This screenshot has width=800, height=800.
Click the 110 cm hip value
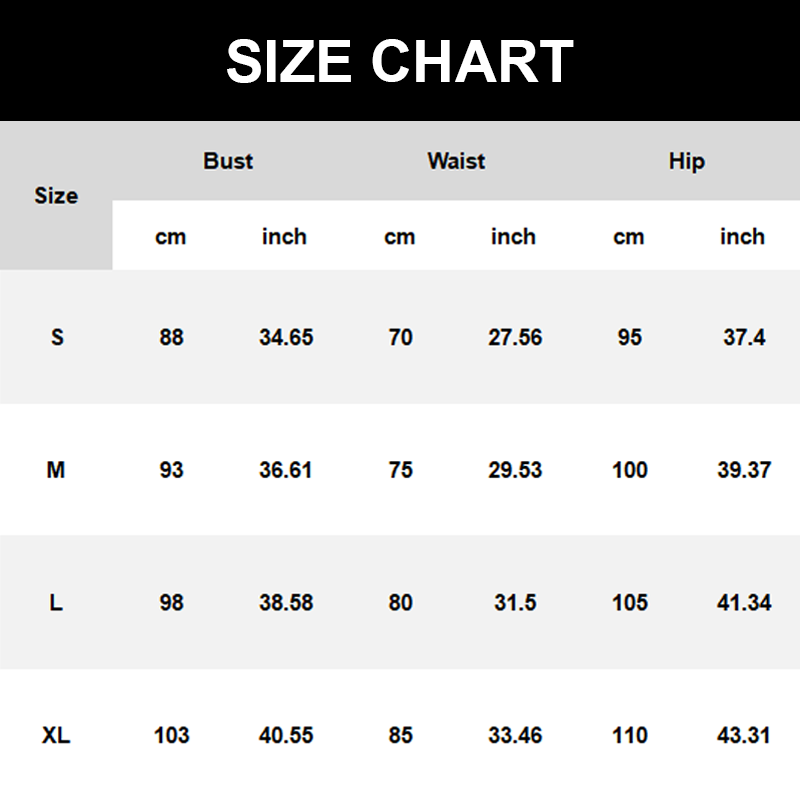(629, 736)
